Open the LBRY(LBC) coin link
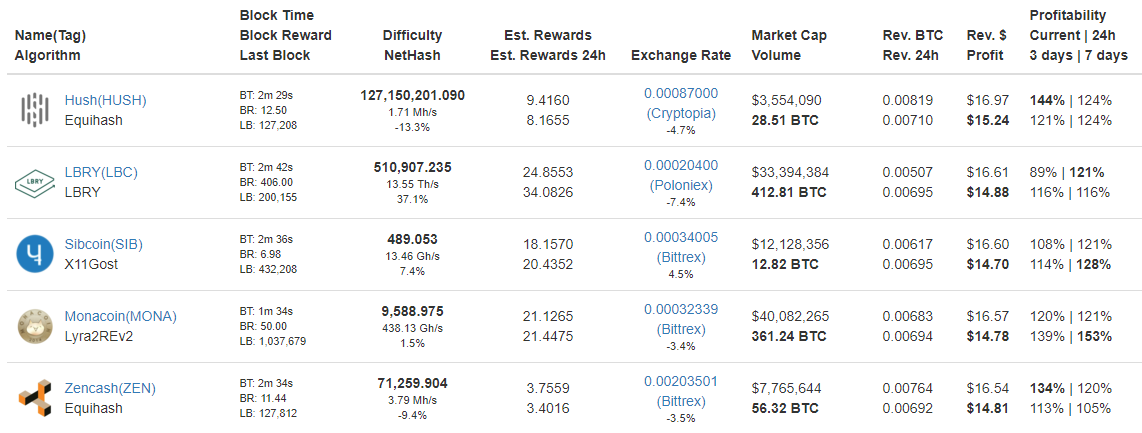 101,172
